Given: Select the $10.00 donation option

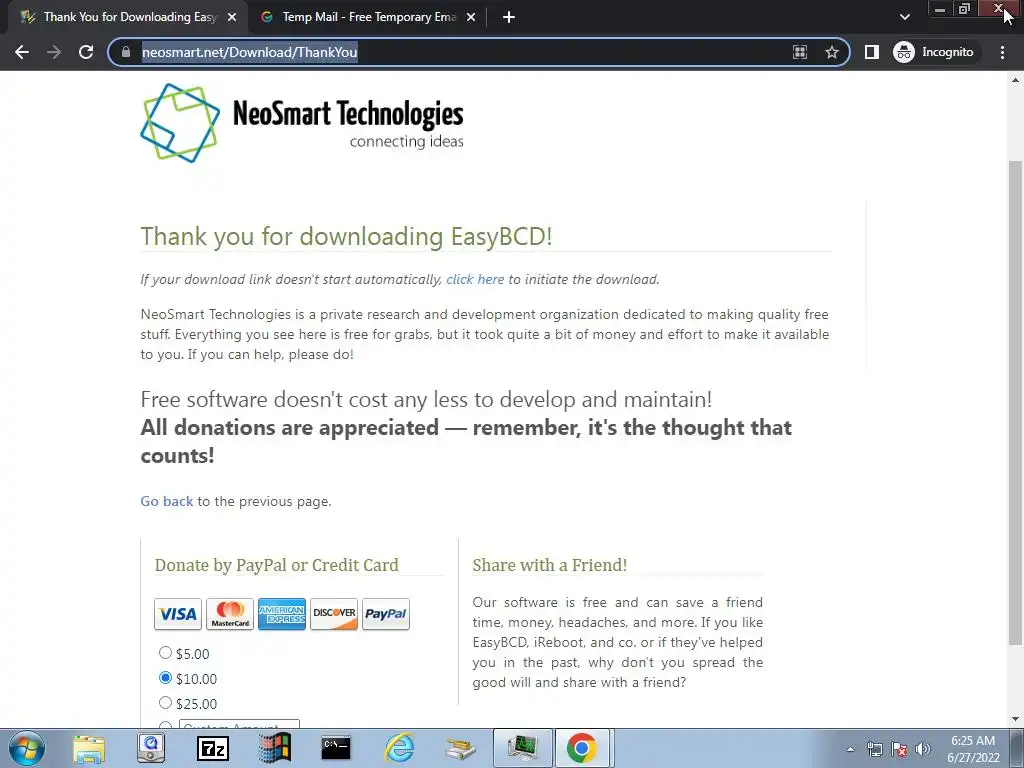Looking at the screenshot, I should tap(165, 678).
